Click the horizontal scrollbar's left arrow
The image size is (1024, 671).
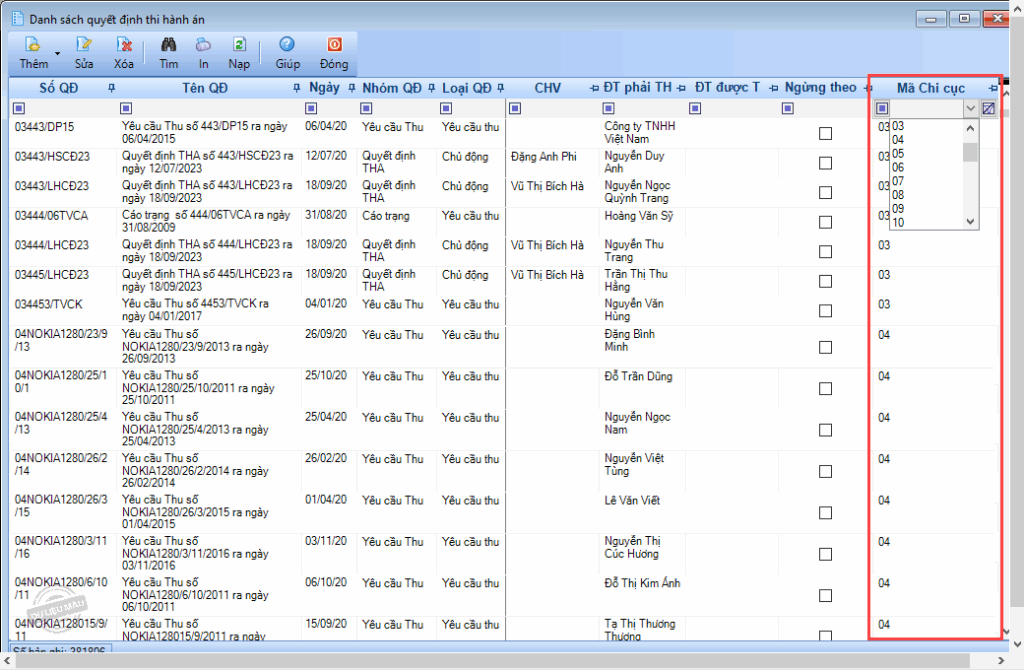click(7, 661)
